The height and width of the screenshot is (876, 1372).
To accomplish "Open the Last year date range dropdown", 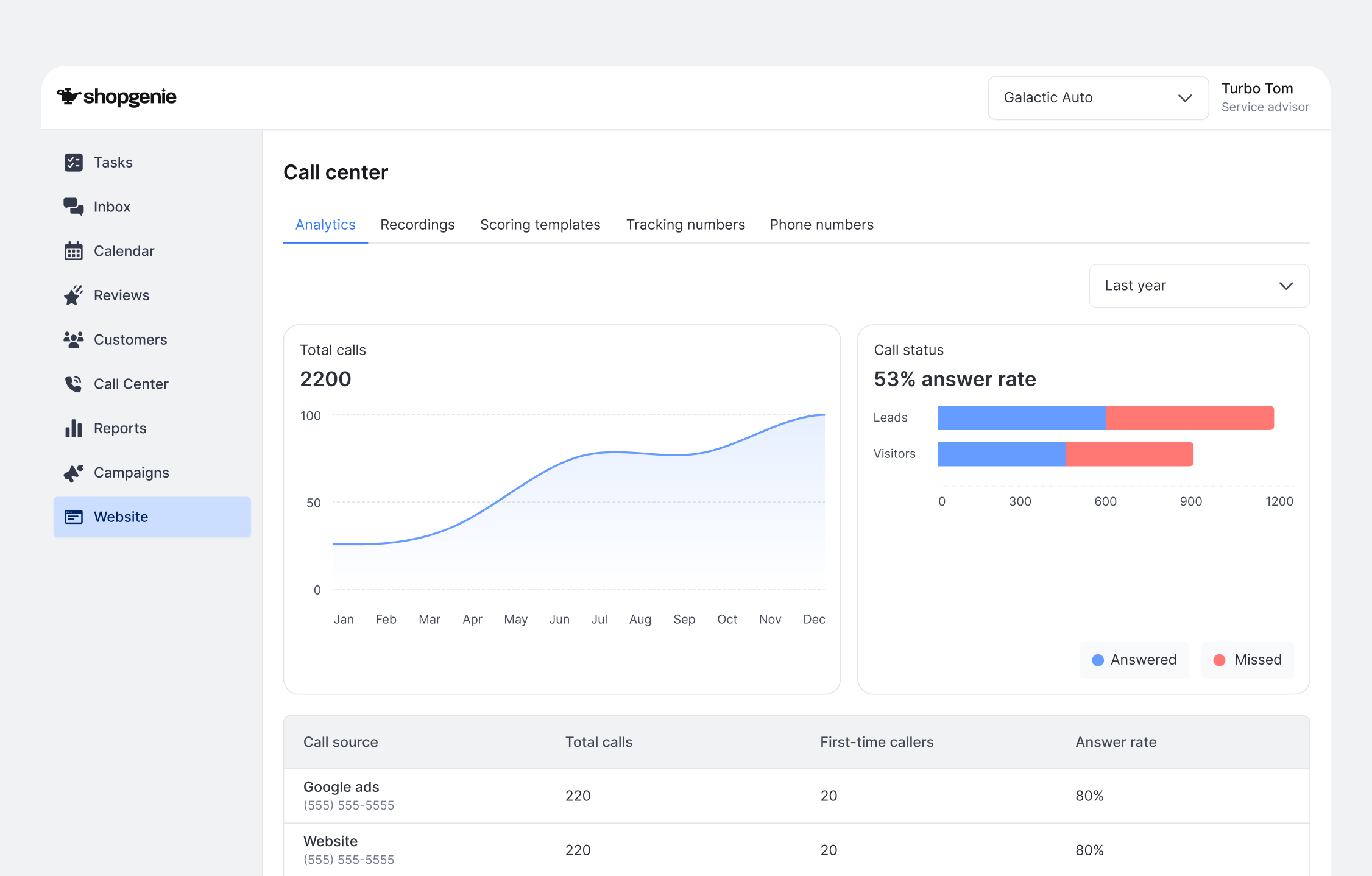I will point(1198,286).
